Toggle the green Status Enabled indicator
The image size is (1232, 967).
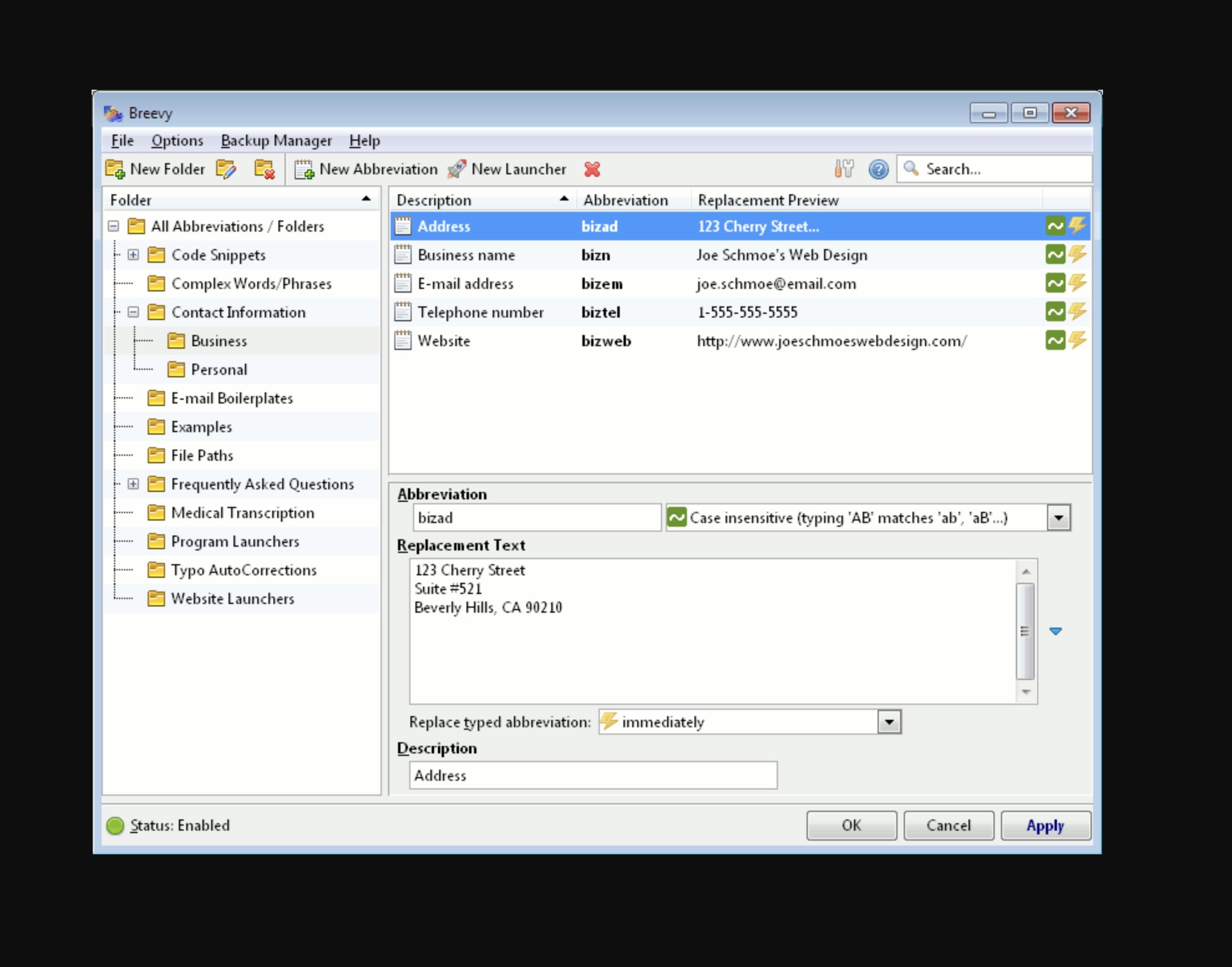coord(115,826)
